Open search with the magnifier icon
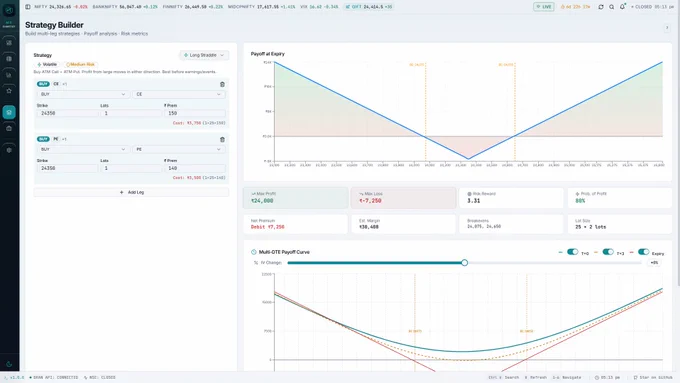 [611, 7]
